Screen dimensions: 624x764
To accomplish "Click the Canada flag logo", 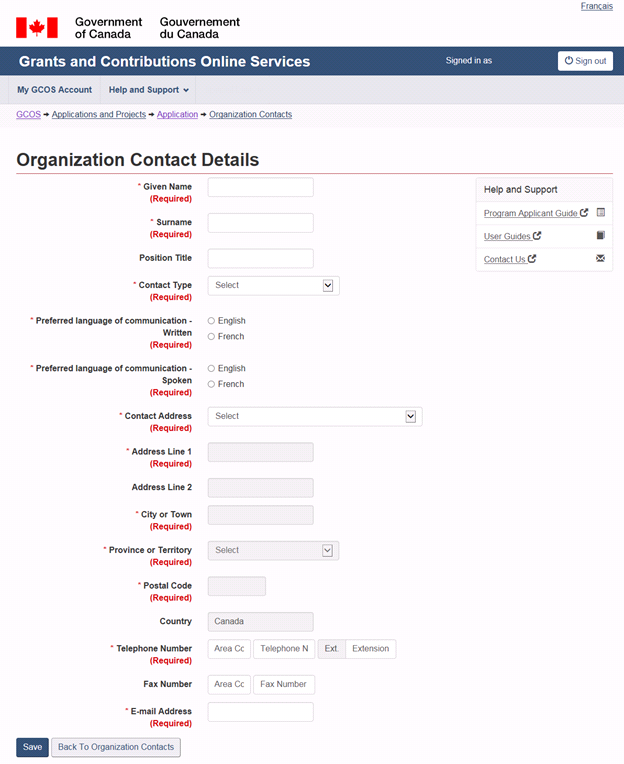I will click(x=37, y=27).
